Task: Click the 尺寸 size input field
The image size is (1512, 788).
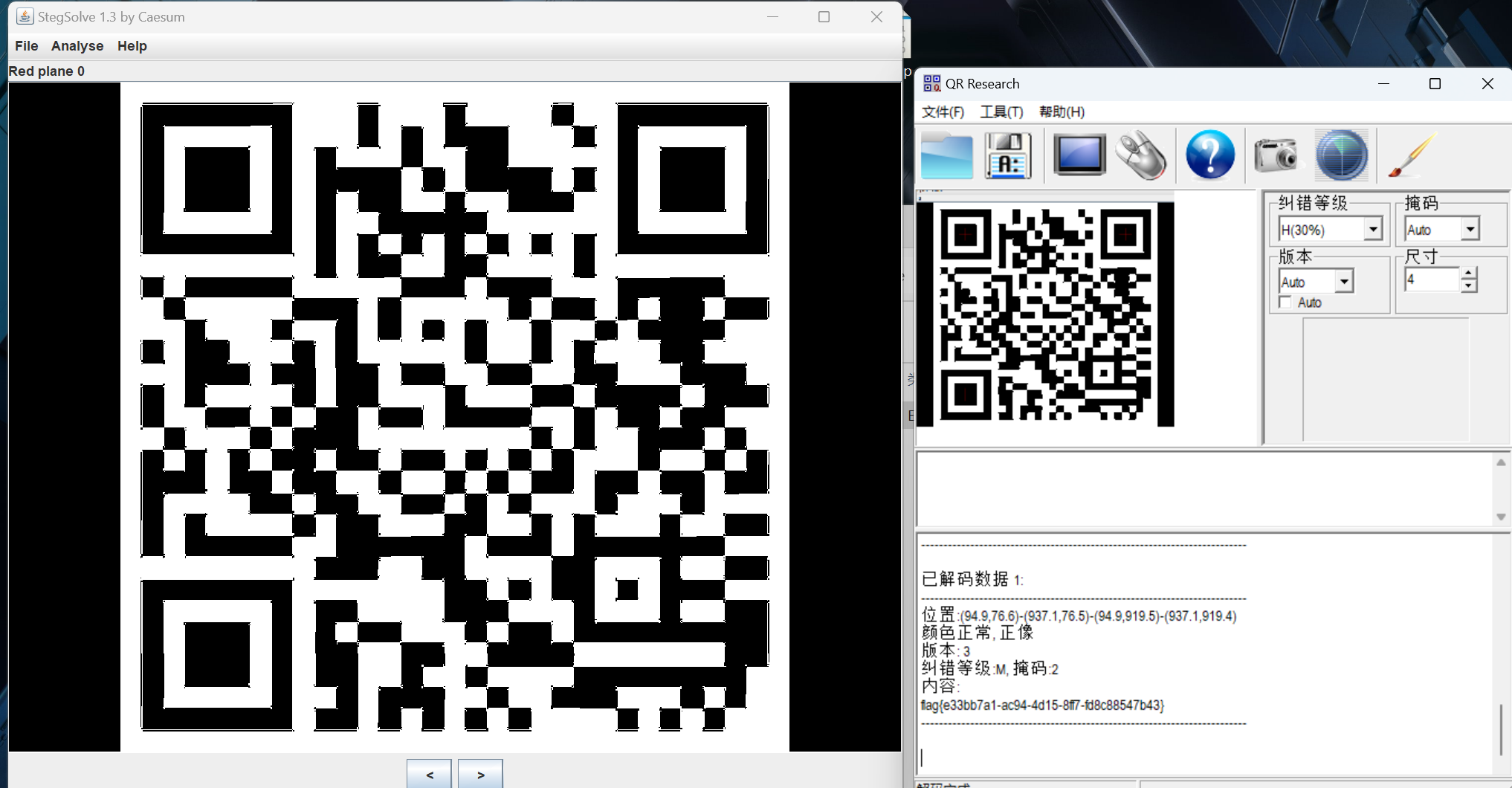Action: coord(1432,280)
